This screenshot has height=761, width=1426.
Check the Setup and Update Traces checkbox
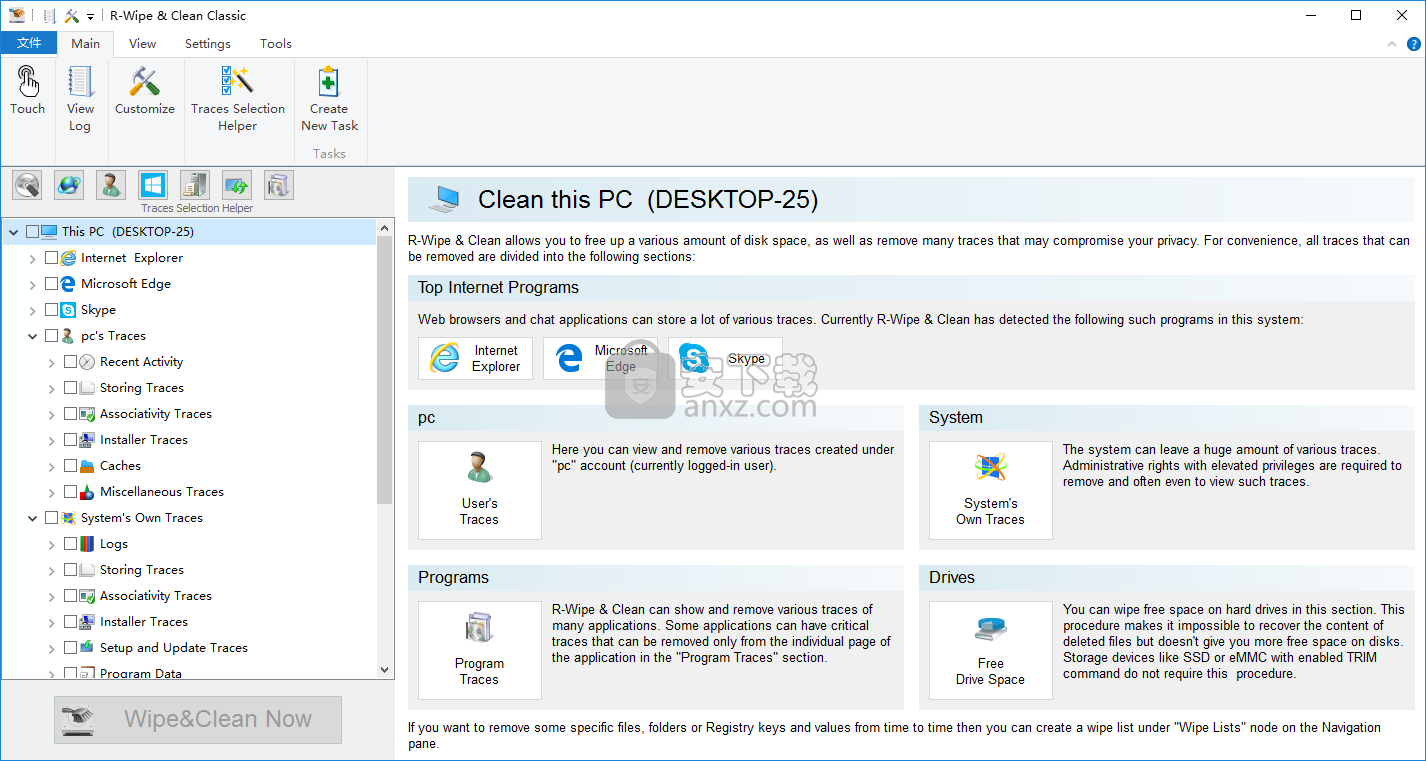(x=70, y=647)
